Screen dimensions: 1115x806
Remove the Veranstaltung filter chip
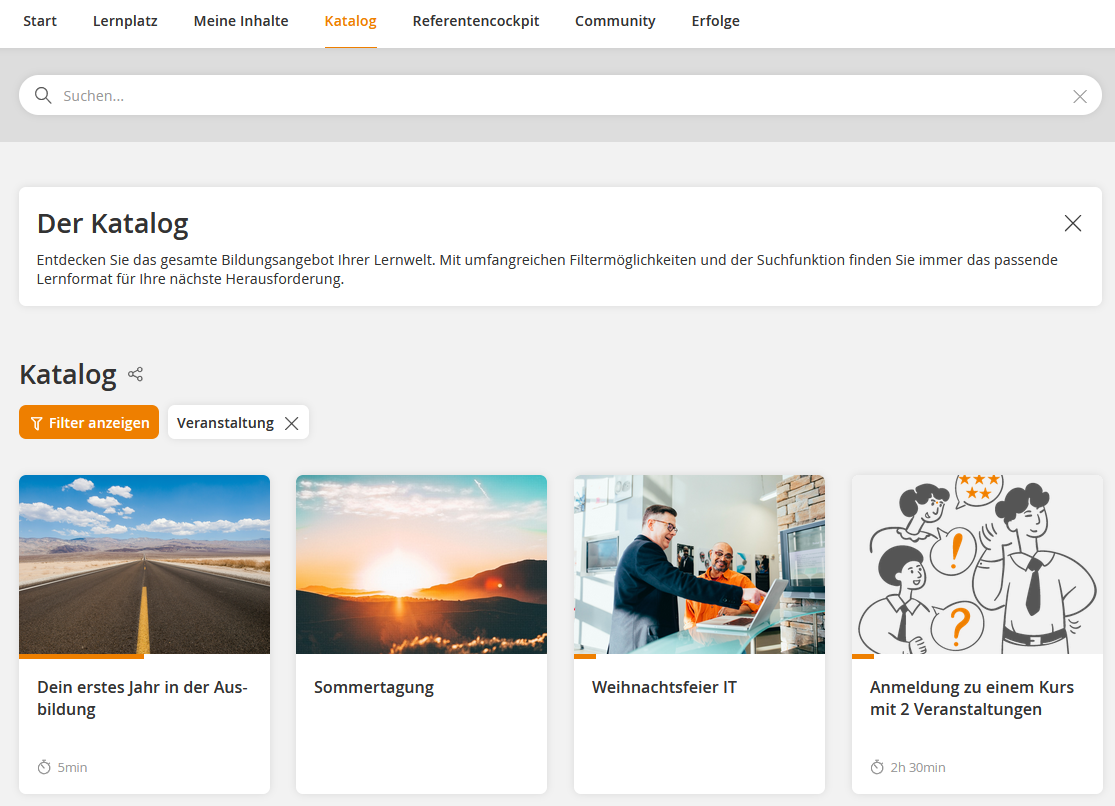291,423
